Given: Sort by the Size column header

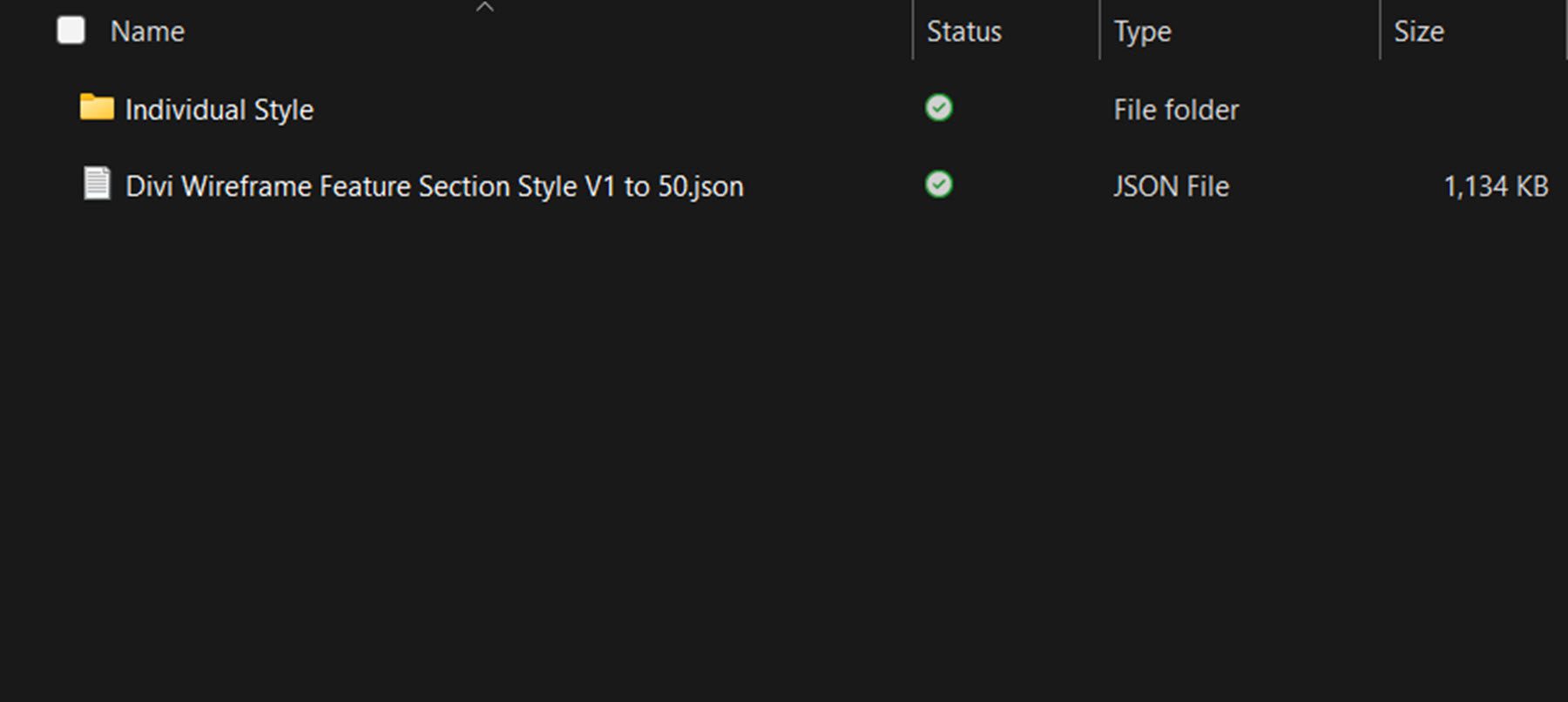Looking at the screenshot, I should [1419, 30].
